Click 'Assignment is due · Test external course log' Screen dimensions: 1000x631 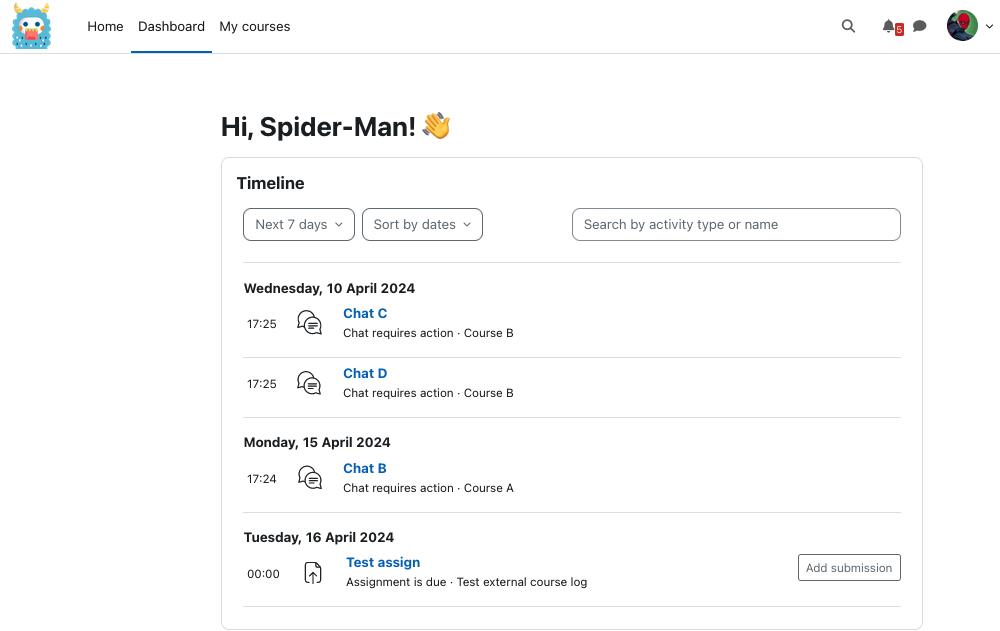pos(466,582)
